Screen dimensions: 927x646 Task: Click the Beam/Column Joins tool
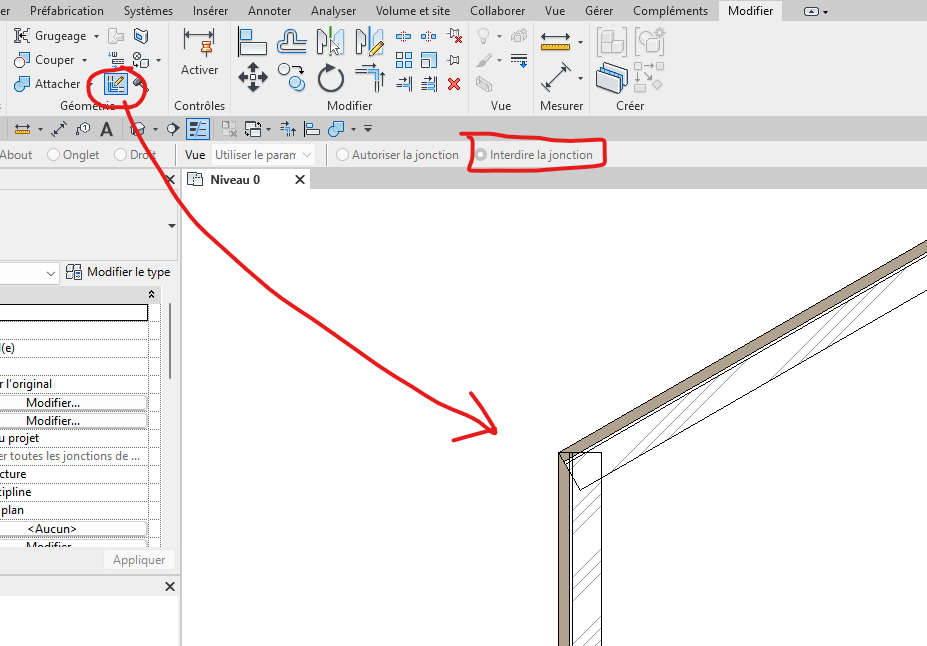click(x=117, y=60)
